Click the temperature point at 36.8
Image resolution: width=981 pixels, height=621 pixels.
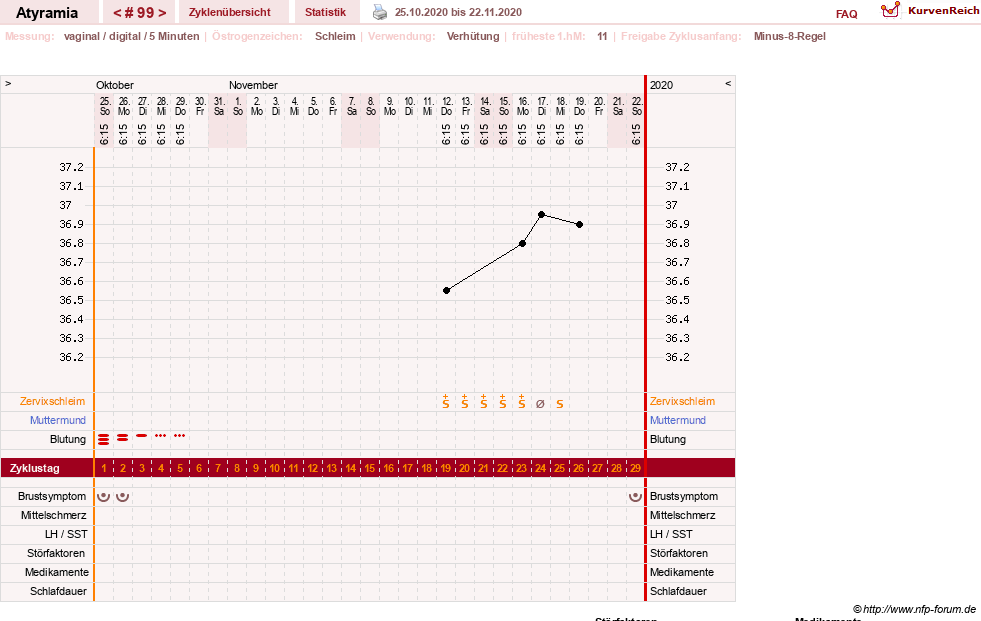(522, 243)
